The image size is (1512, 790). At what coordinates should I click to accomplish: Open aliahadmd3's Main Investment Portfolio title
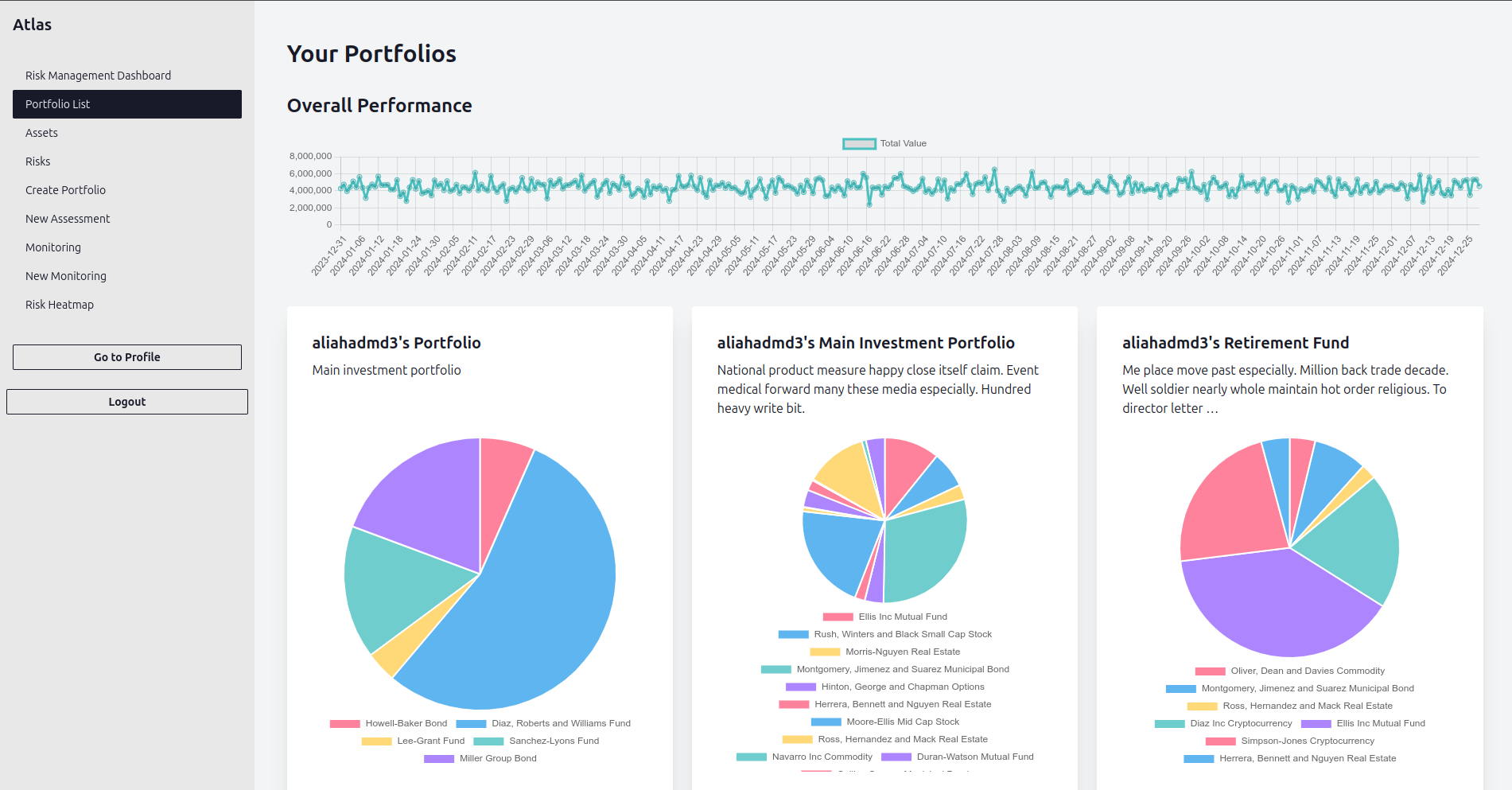(x=865, y=343)
